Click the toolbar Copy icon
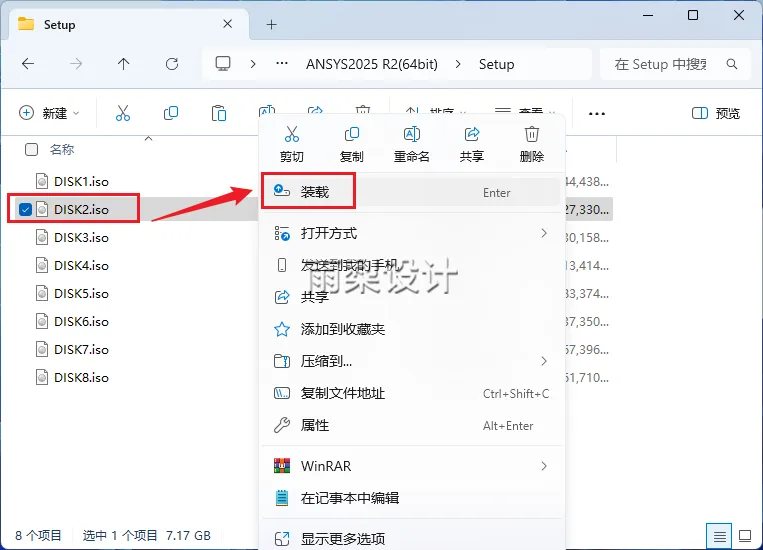Image resolution: width=763 pixels, height=550 pixels. click(x=171, y=113)
